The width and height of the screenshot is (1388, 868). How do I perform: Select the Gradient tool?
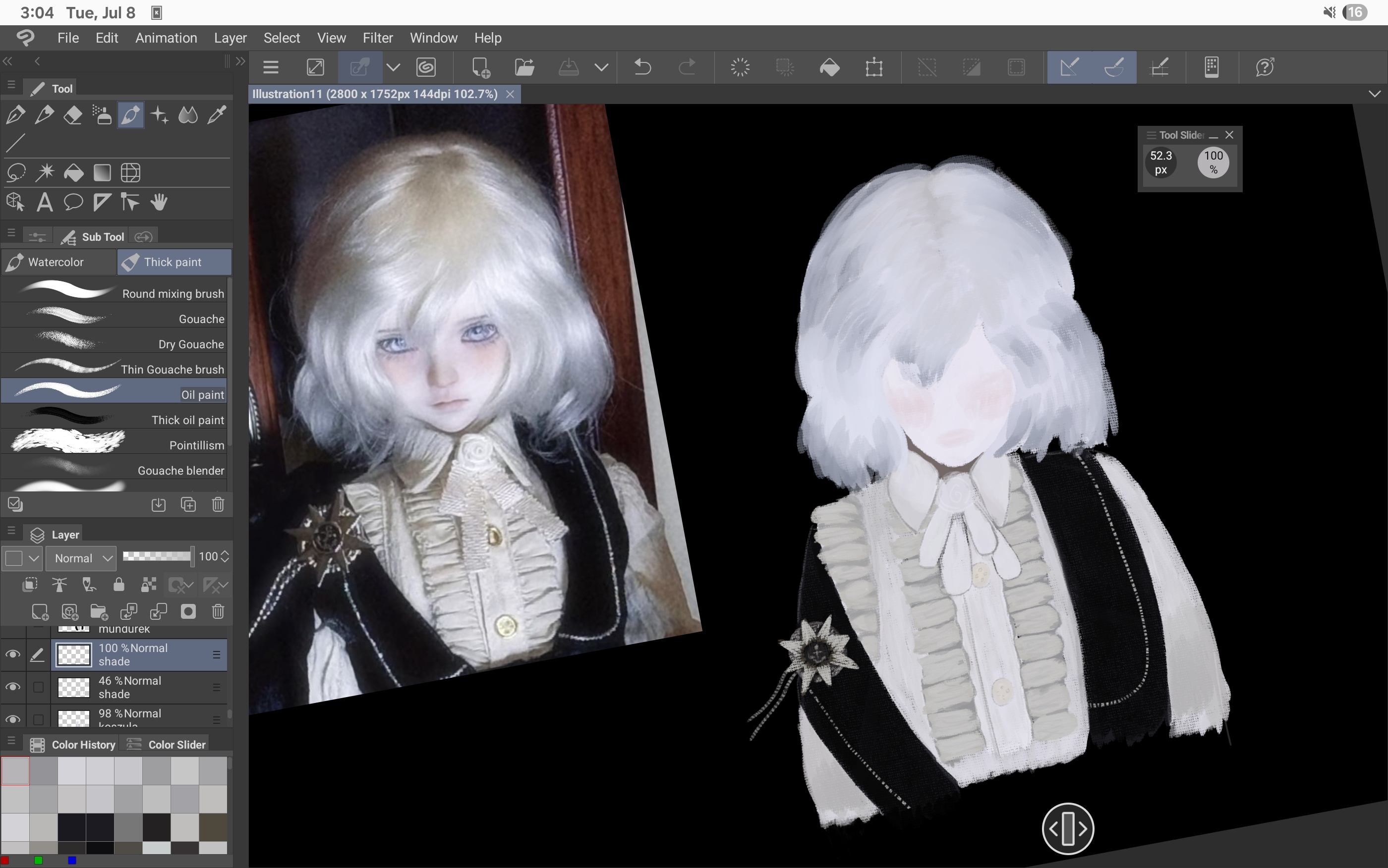click(x=102, y=173)
